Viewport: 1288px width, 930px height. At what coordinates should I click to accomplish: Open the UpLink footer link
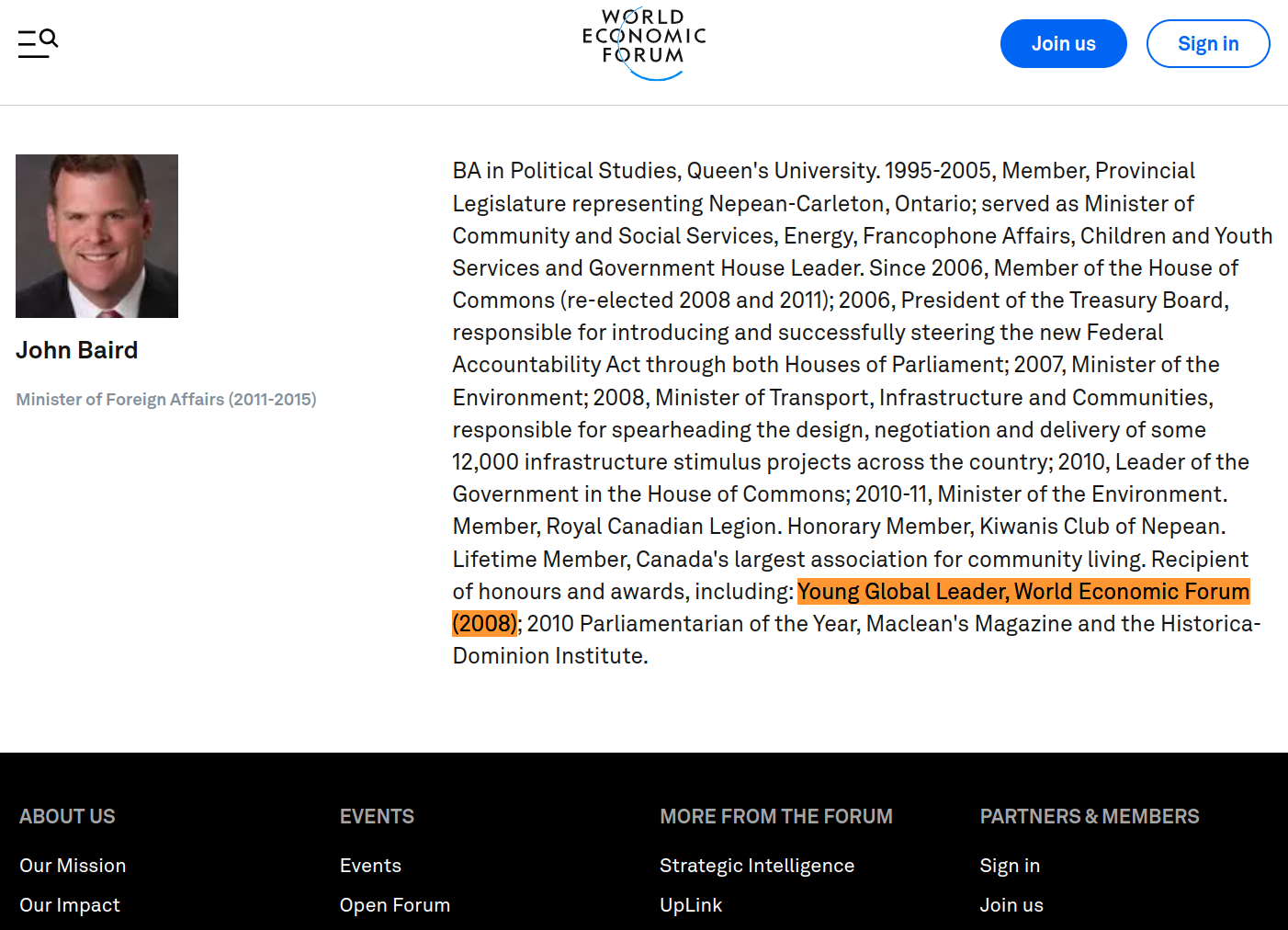click(x=691, y=905)
